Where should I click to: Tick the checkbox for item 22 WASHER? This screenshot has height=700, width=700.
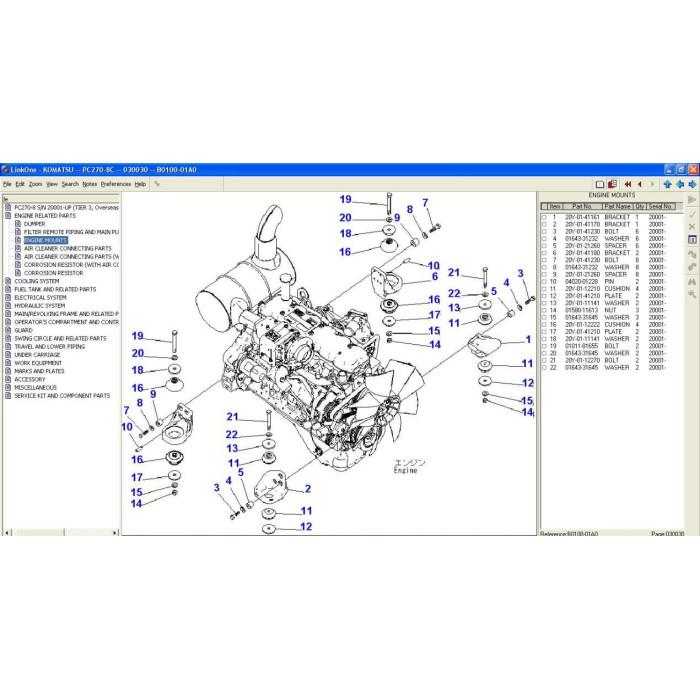pos(544,367)
